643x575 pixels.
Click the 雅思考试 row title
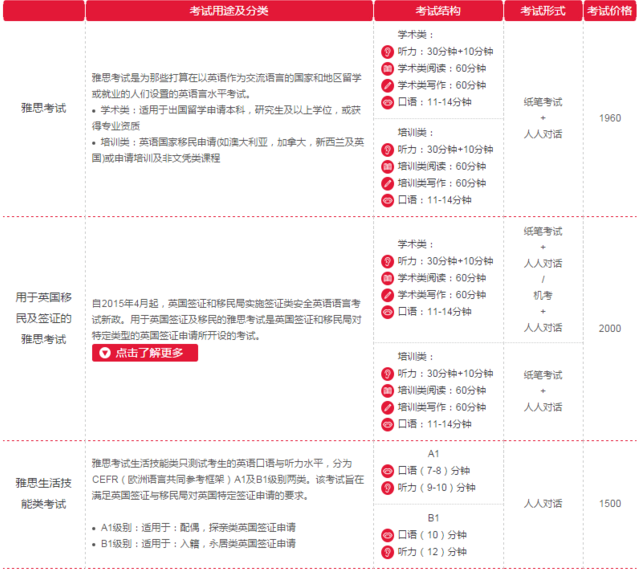tap(43, 108)
